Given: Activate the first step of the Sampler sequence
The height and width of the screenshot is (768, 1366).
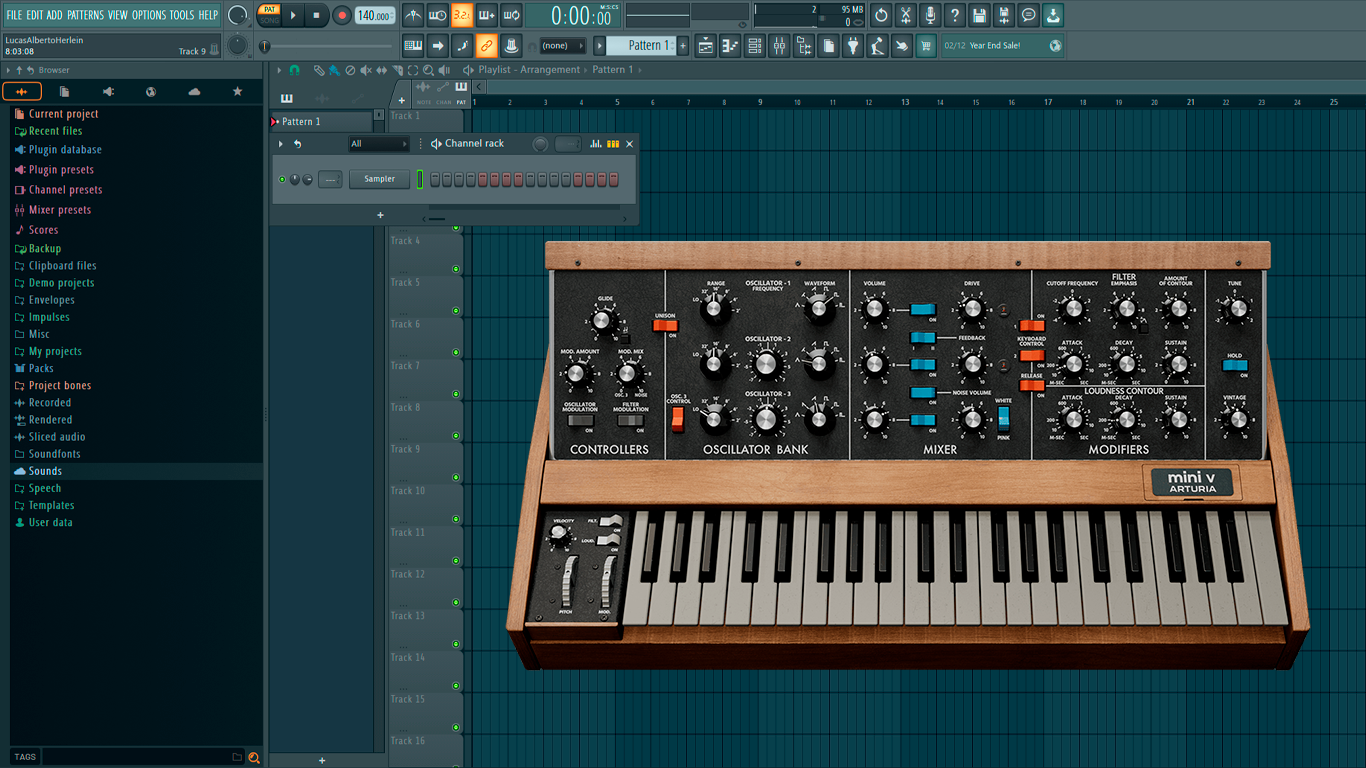Looking at the screenshot, I should tap(435, 179).
